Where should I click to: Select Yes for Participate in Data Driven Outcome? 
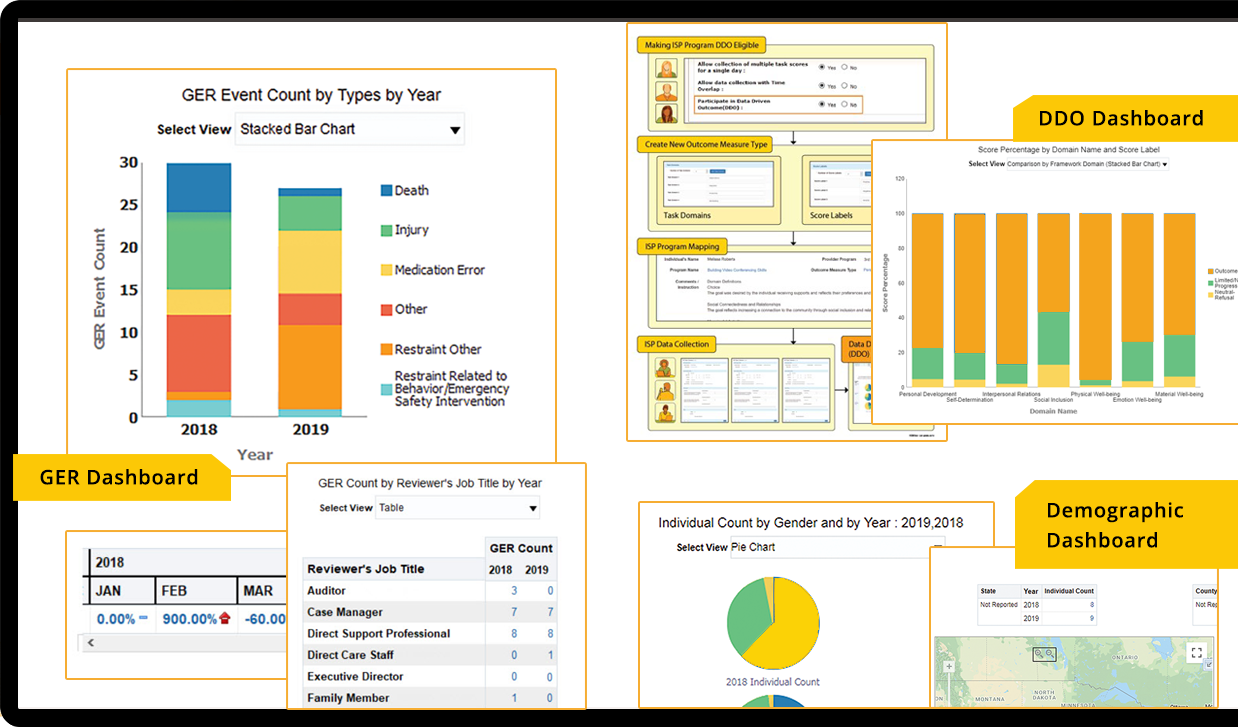pos(822,104)
